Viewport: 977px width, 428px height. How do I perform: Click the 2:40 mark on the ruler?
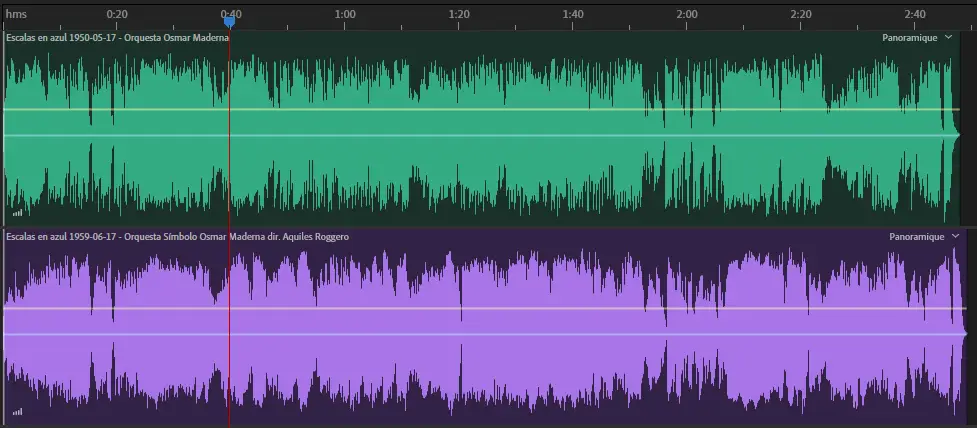tap(915, 14)
